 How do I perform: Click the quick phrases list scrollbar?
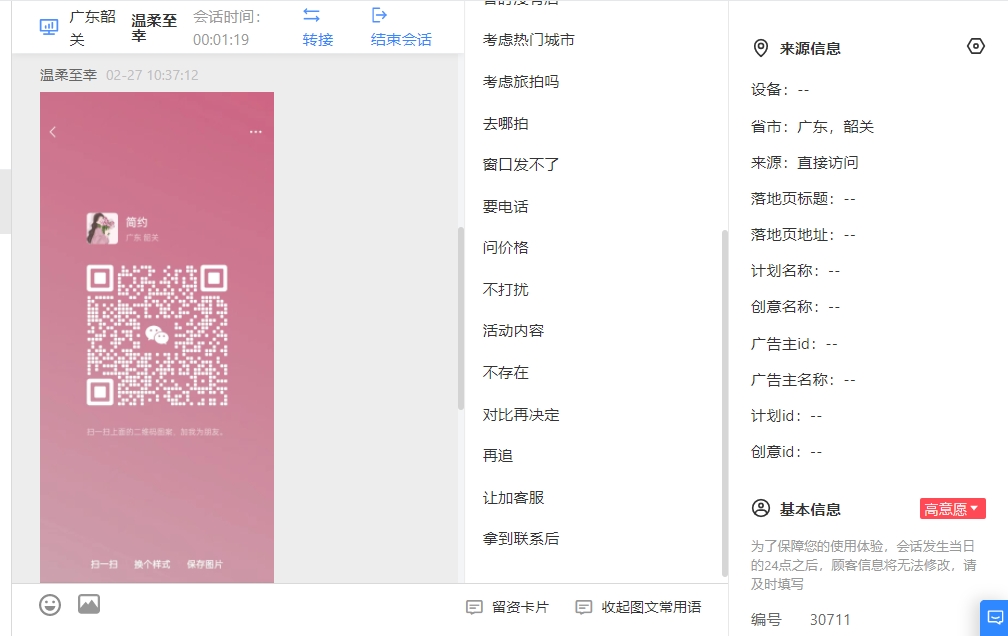(x=724, y=403)
